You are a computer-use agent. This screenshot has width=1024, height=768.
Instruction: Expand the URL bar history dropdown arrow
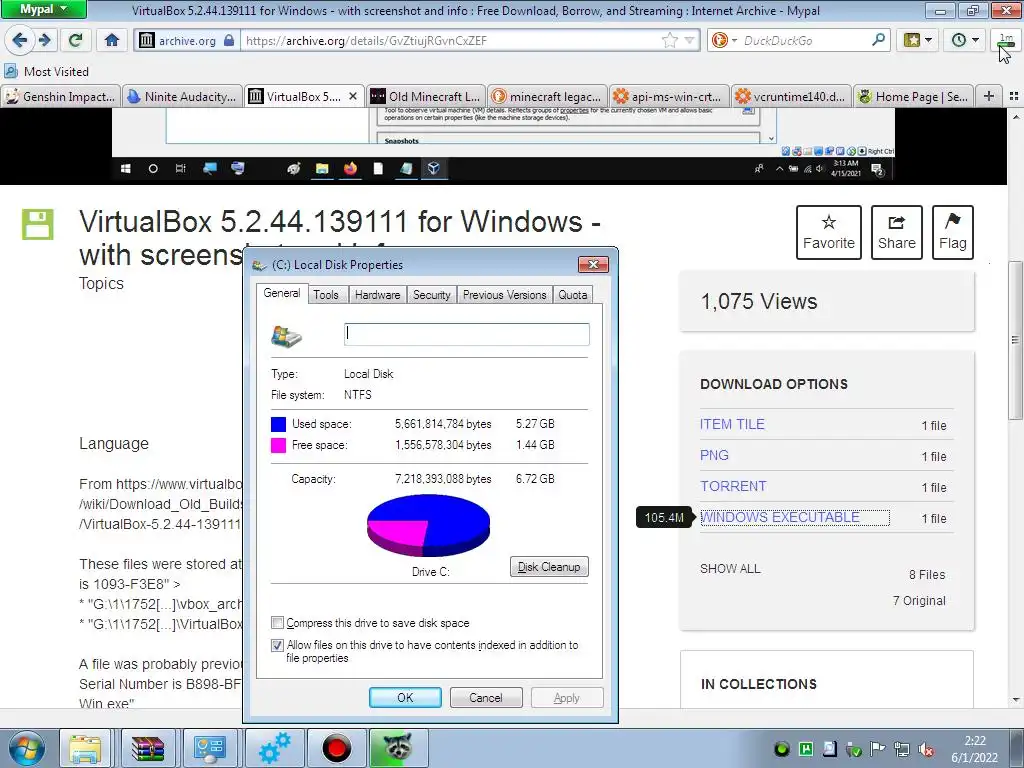pos(689,40)
